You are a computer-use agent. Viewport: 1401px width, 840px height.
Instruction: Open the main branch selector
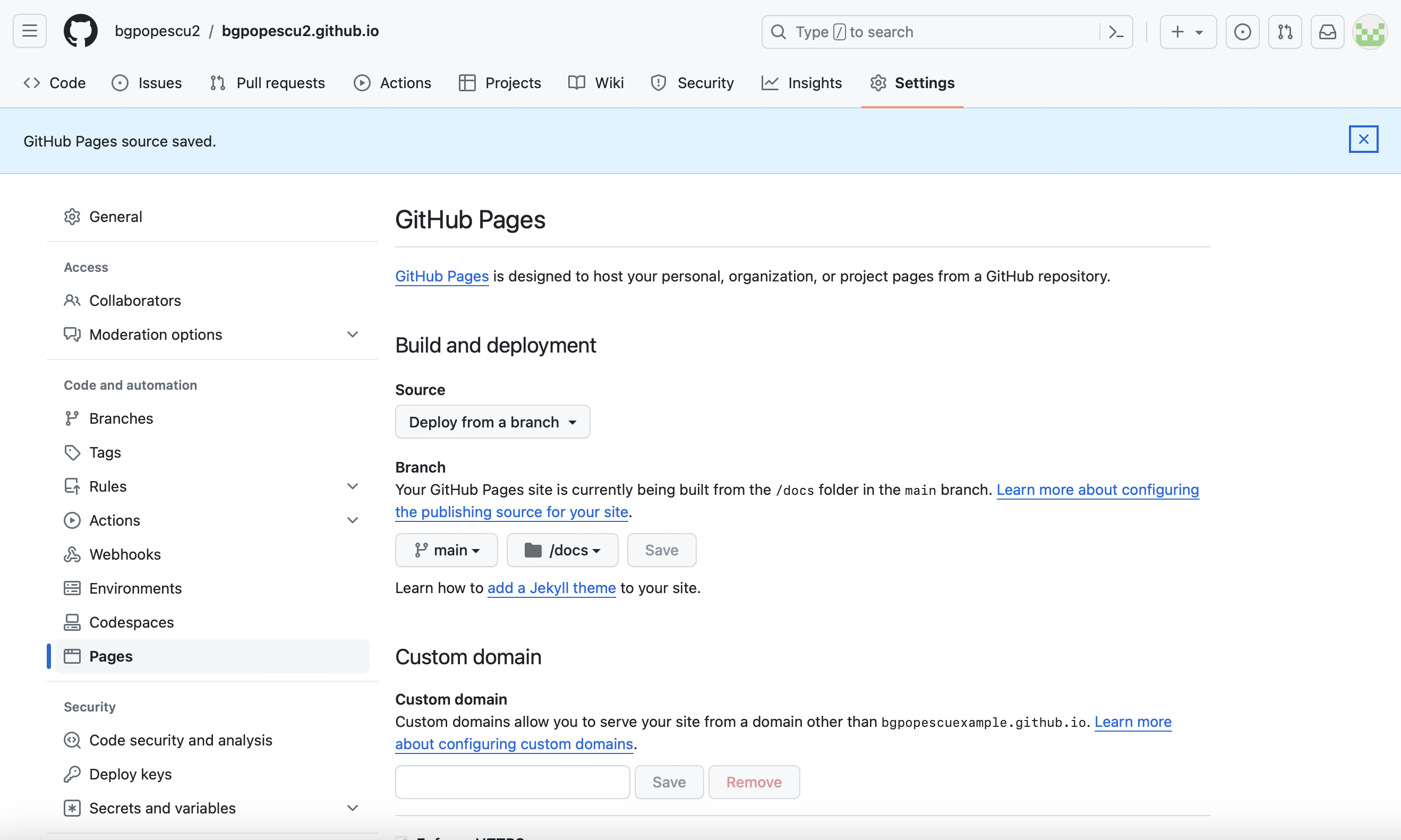[x=446, y=550]
